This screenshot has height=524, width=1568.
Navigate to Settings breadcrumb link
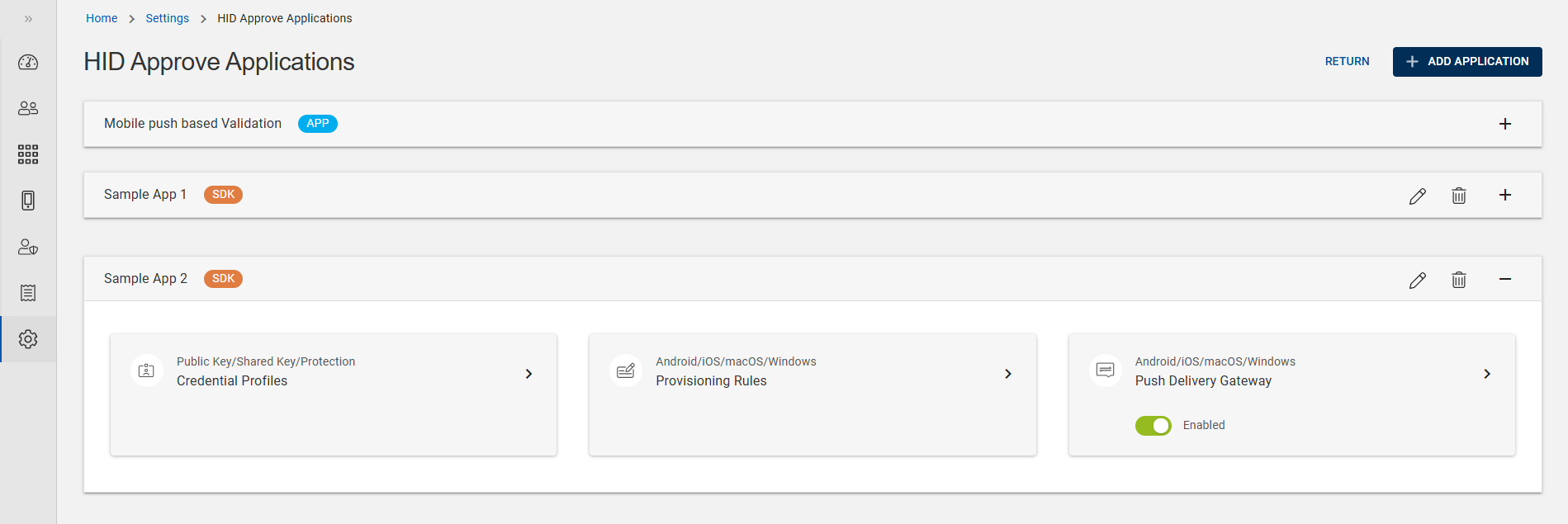[167, 18]
